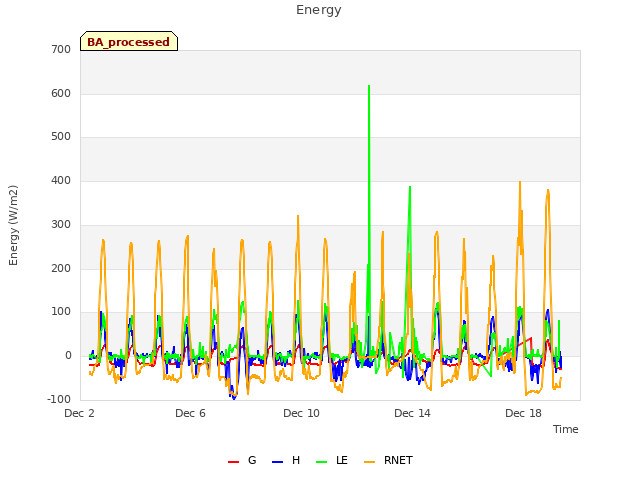Click the BA_processed label box
Viewport: 640px width, 480px height.
[129, 41]
